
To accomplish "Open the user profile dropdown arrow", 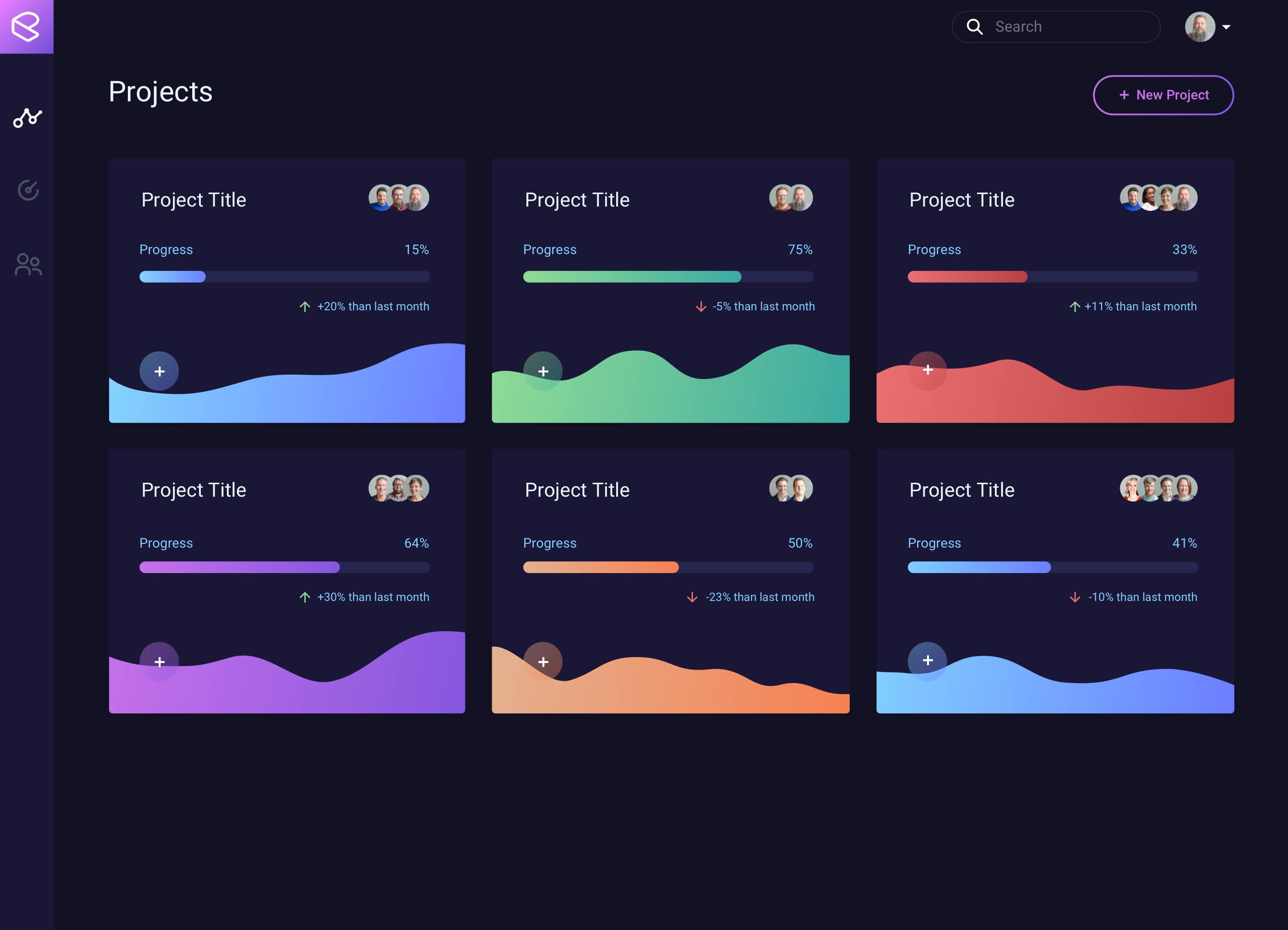I will (1226, 26).
